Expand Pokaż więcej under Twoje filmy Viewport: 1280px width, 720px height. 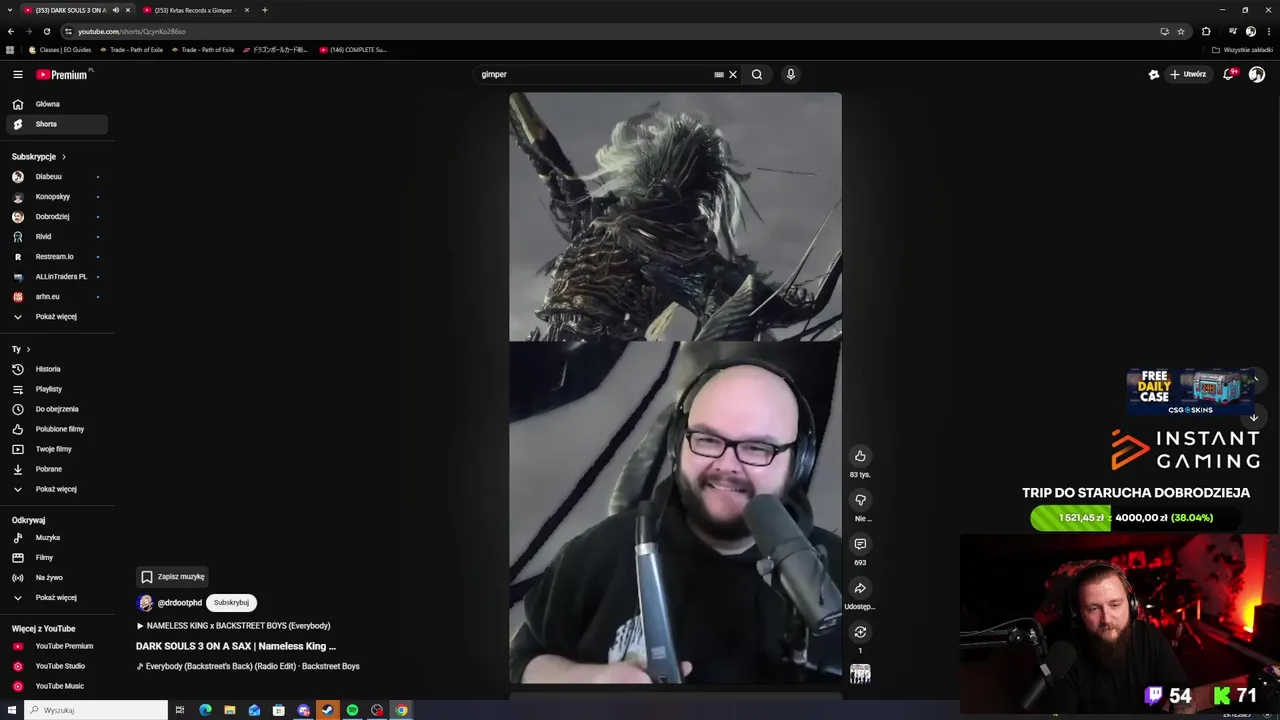[57, 489]
